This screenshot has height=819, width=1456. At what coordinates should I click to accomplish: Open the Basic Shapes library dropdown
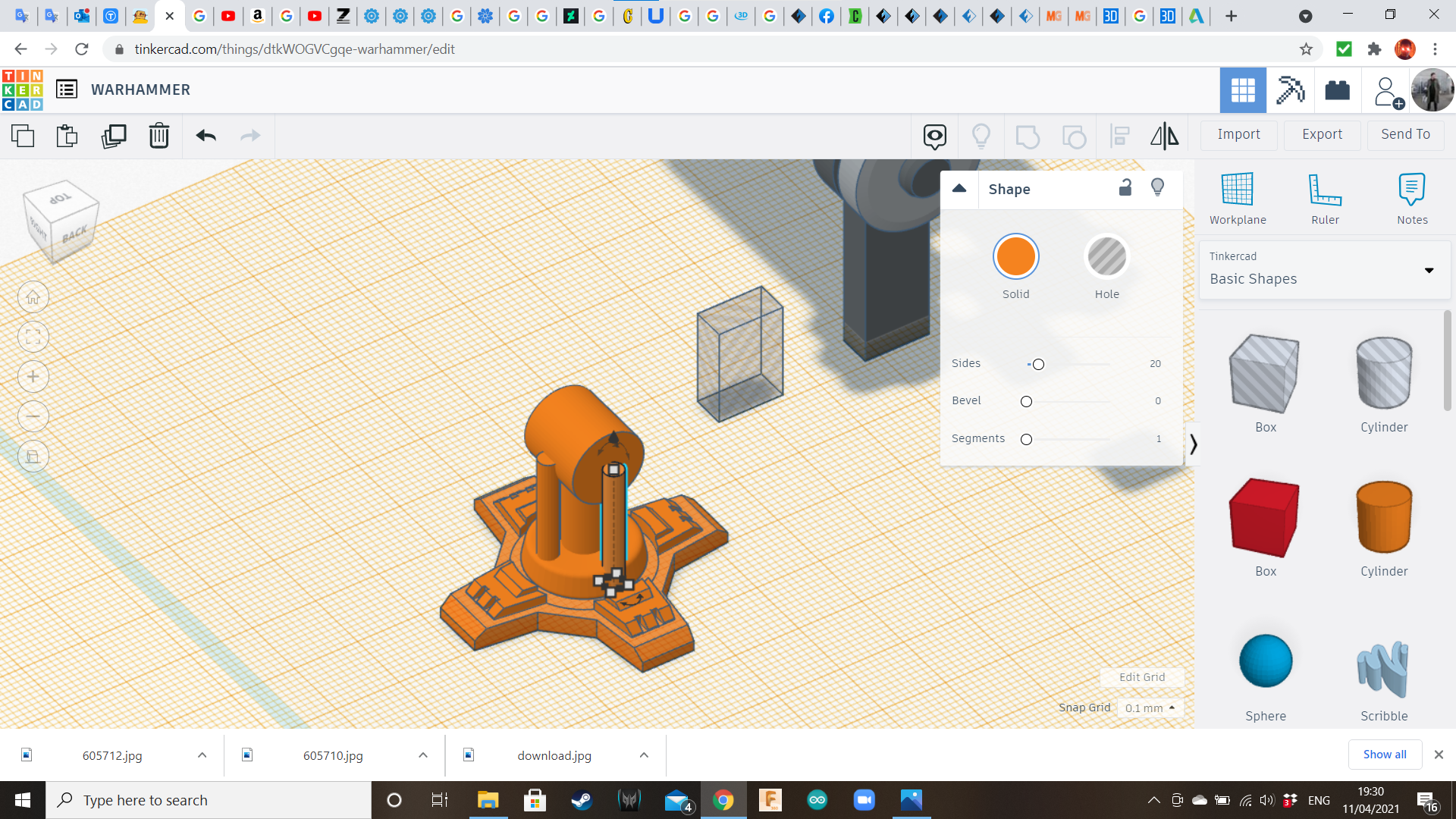(x=1429, y=271)
